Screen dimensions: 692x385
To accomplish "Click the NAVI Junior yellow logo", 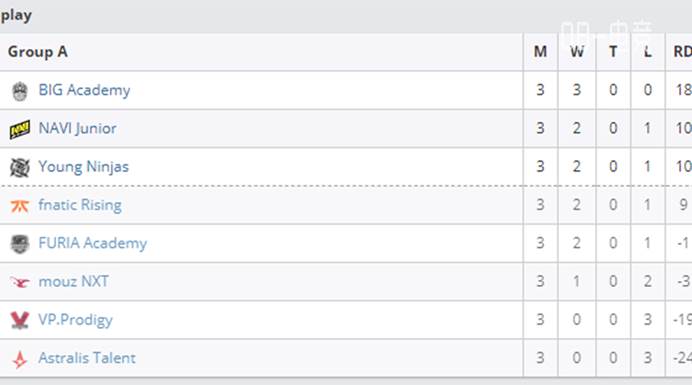I will coord(19,129).
